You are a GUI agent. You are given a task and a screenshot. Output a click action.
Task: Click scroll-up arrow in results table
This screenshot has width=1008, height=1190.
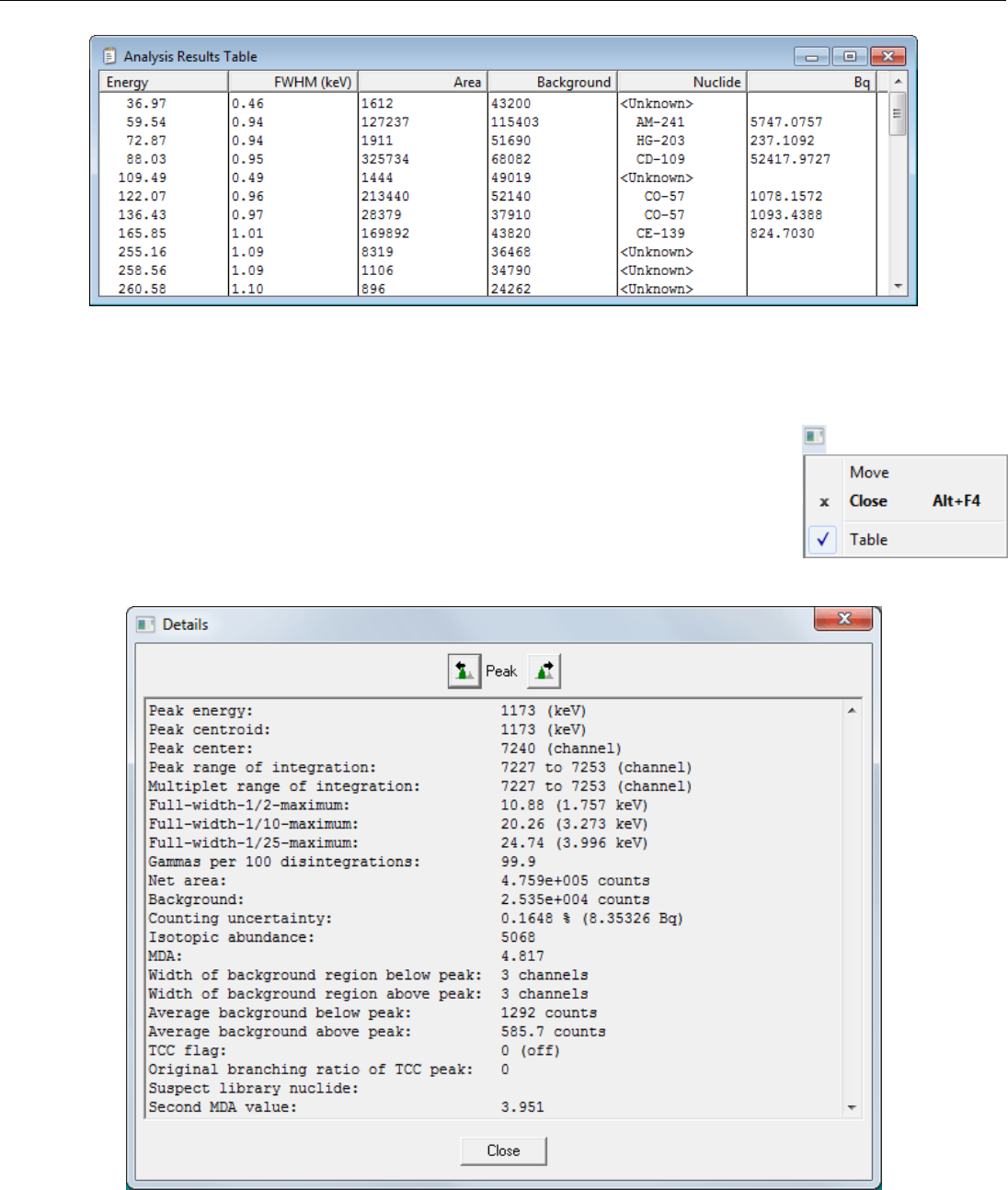coord(899,82)
